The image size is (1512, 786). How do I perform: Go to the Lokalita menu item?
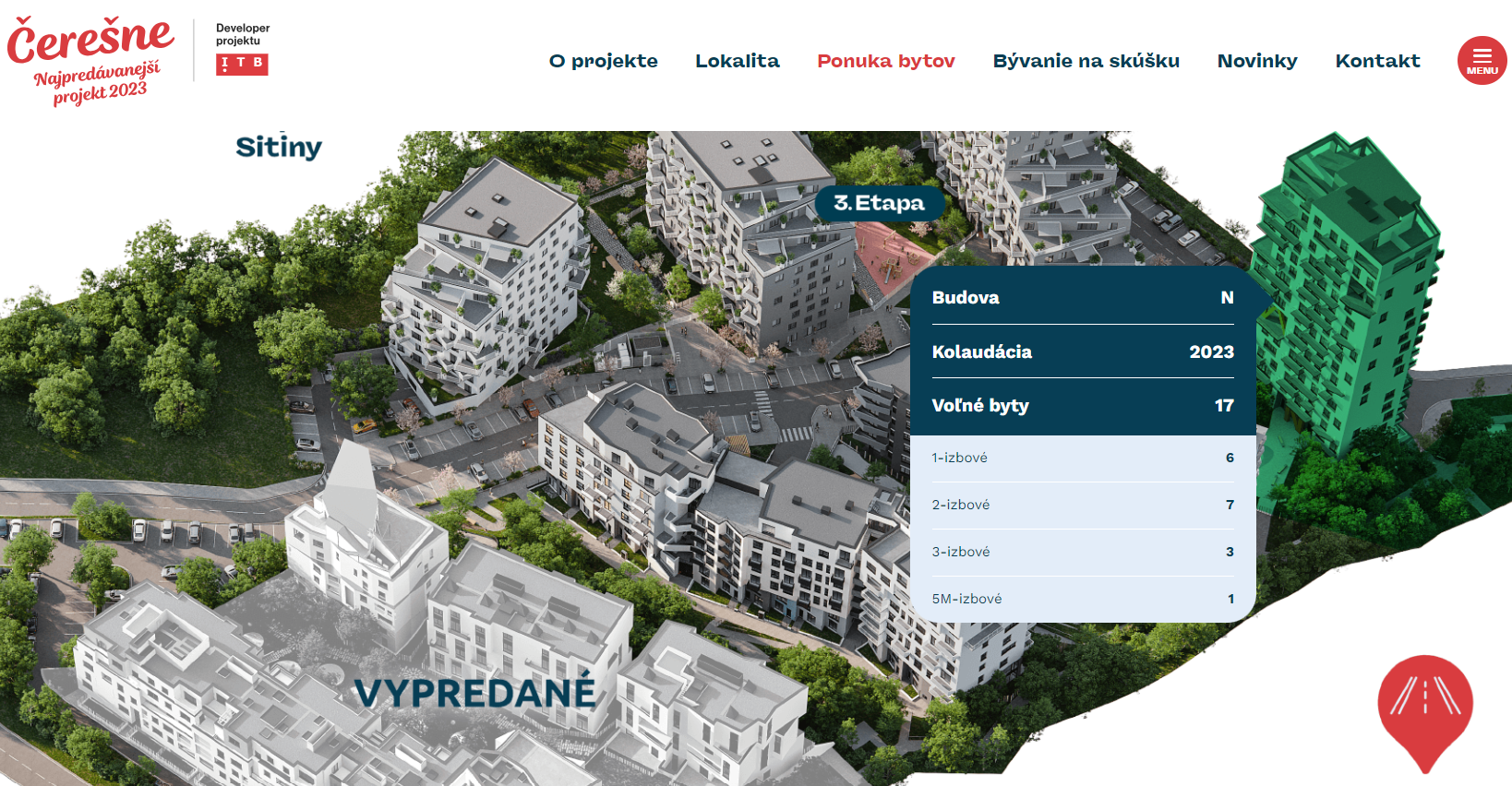point(737,61)
